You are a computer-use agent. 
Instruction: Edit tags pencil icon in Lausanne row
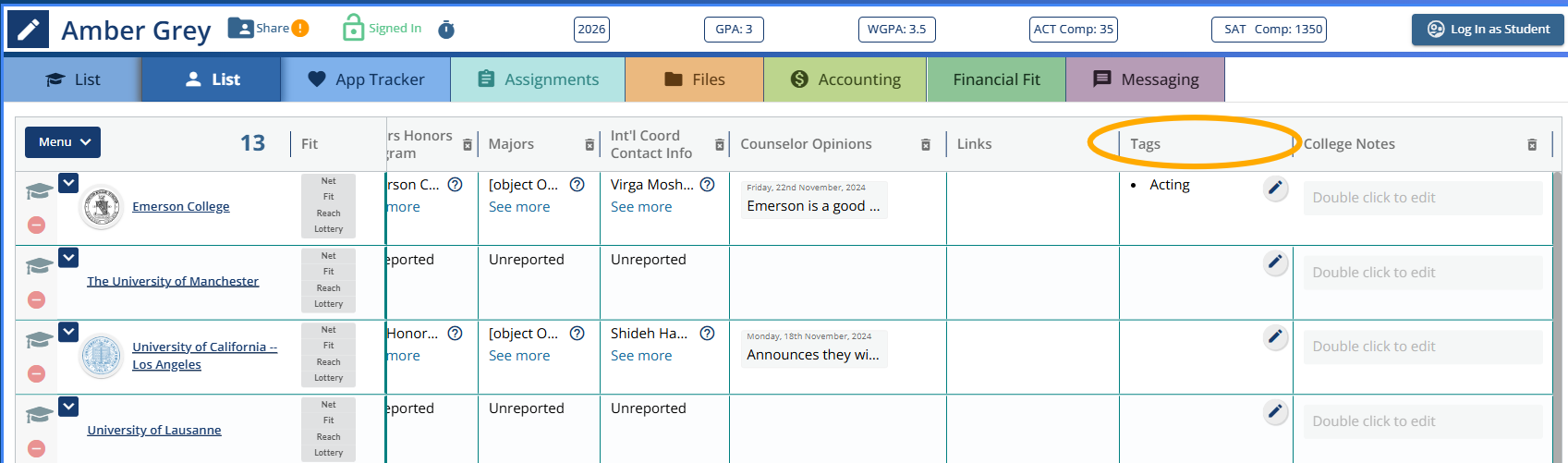tap(1276, 411)
